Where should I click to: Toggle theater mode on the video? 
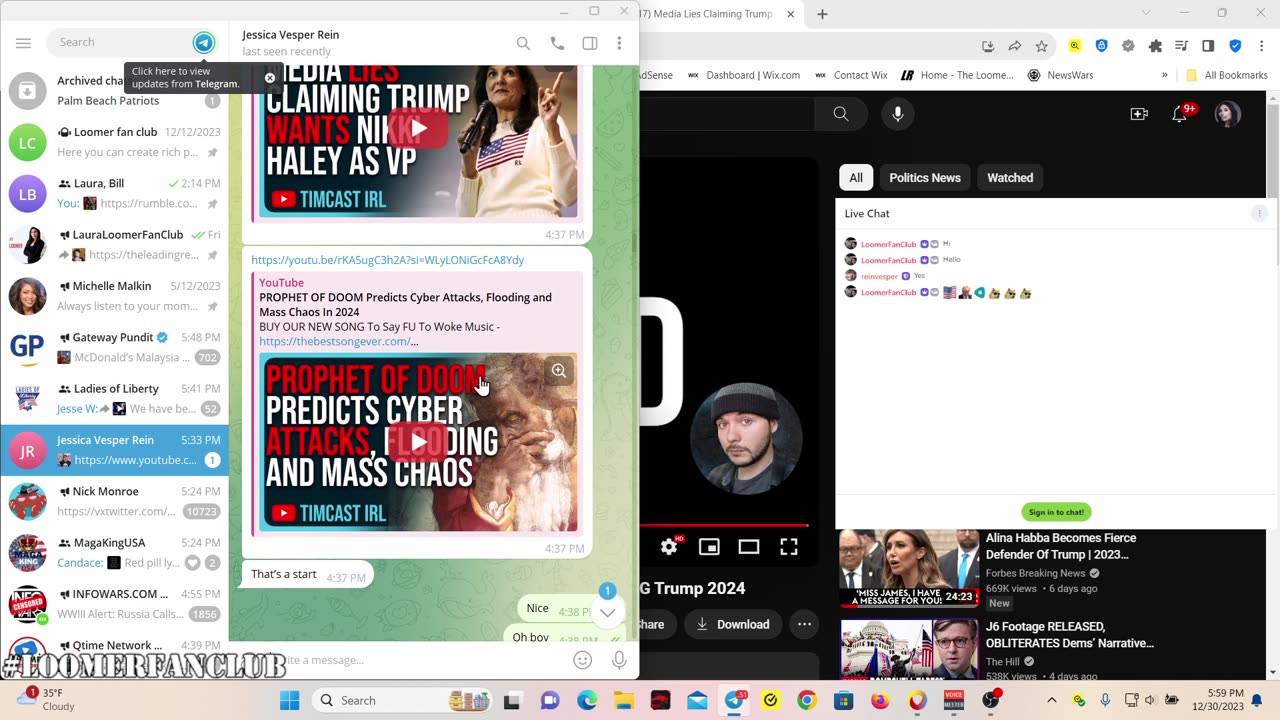click(749, 546)
